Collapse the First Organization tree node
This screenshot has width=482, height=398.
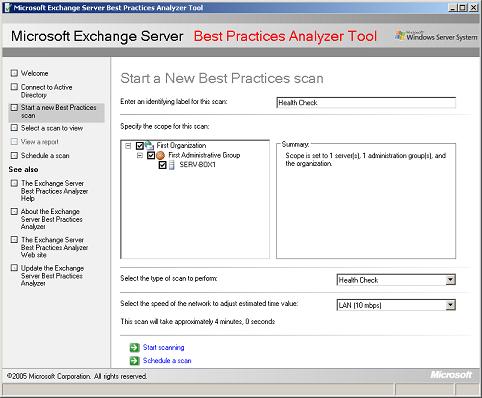click(128, 146)
